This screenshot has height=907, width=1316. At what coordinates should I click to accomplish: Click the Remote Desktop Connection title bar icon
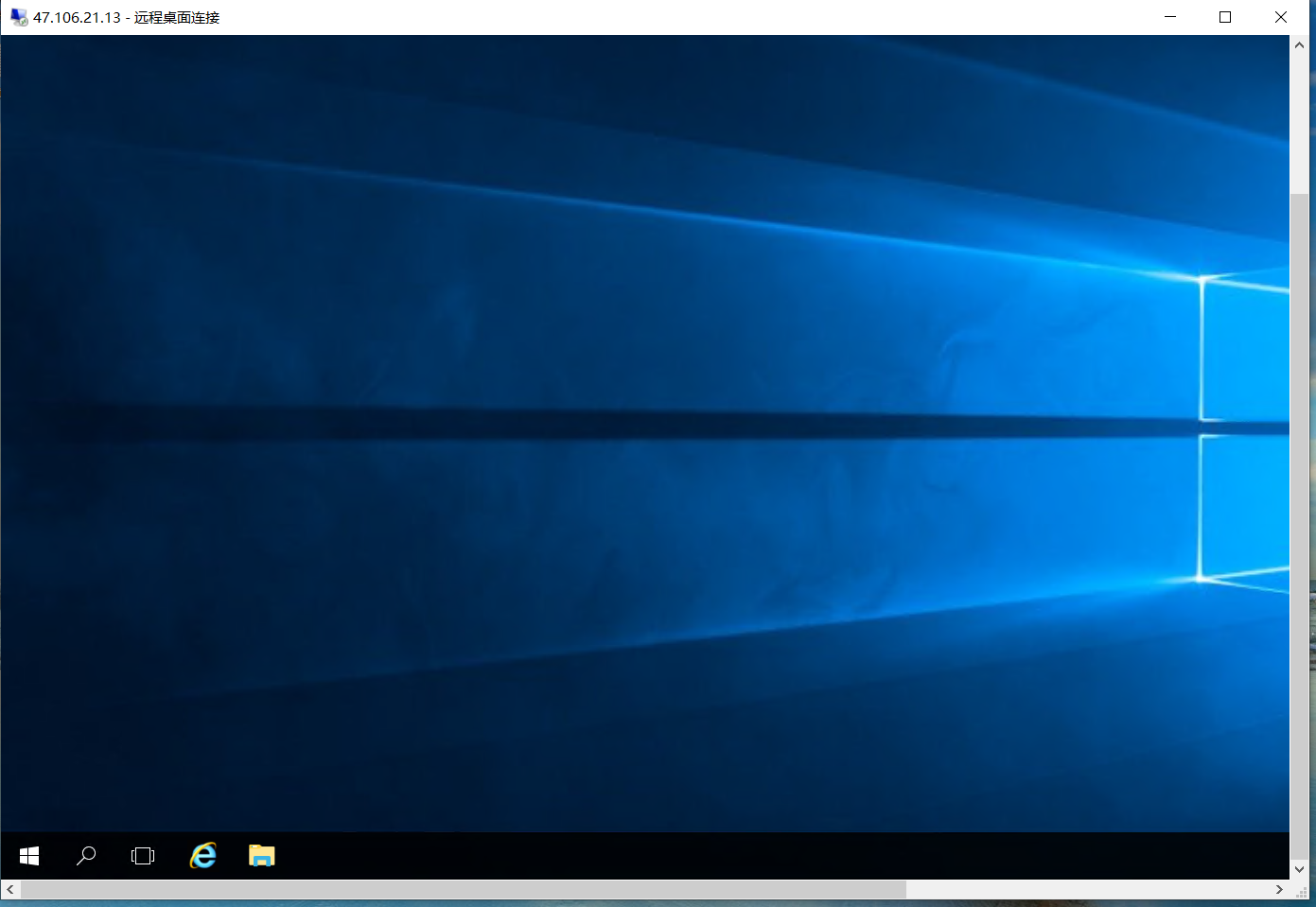(18, 17)
